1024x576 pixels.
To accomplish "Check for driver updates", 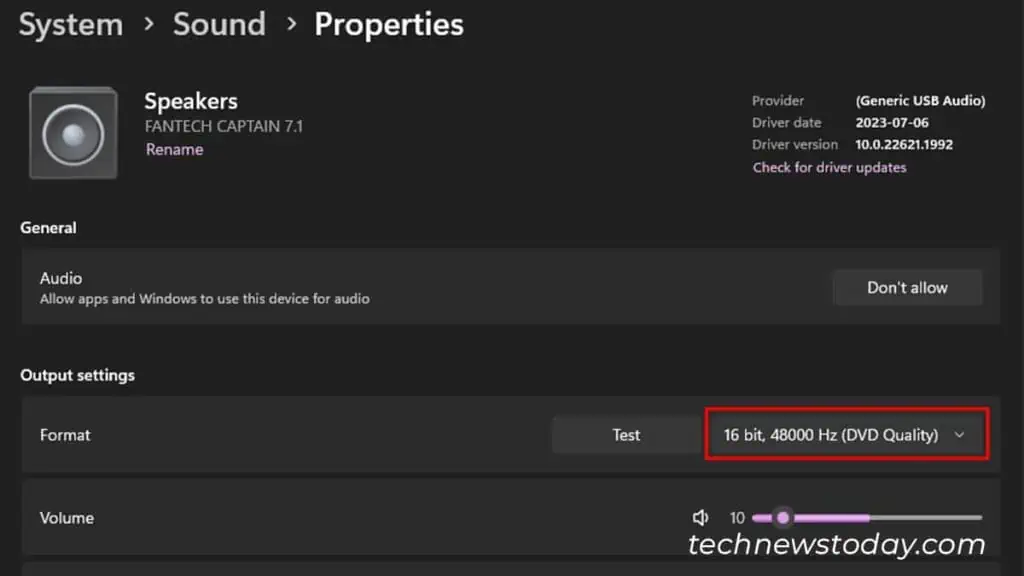I will click(x=829, y=167).
